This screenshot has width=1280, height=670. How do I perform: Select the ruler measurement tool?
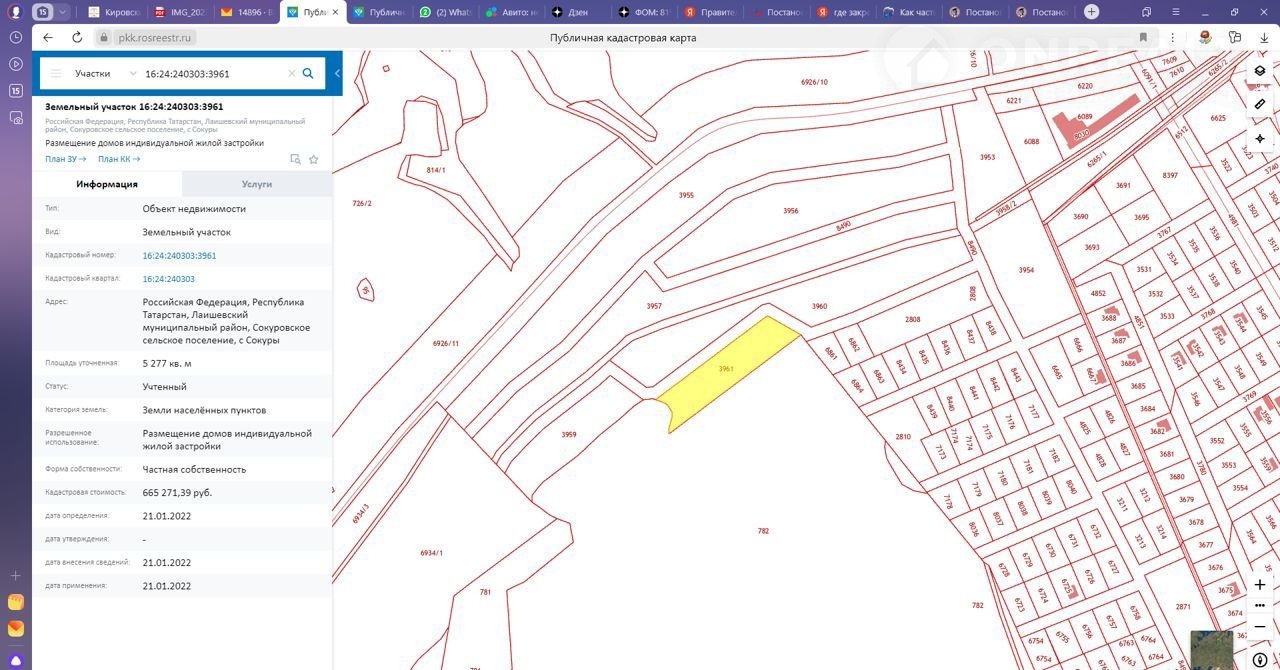click(1260, 104)
